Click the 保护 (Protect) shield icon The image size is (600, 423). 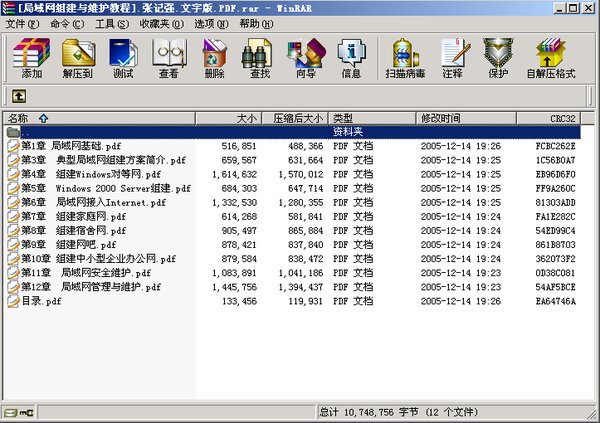(498, 58)
